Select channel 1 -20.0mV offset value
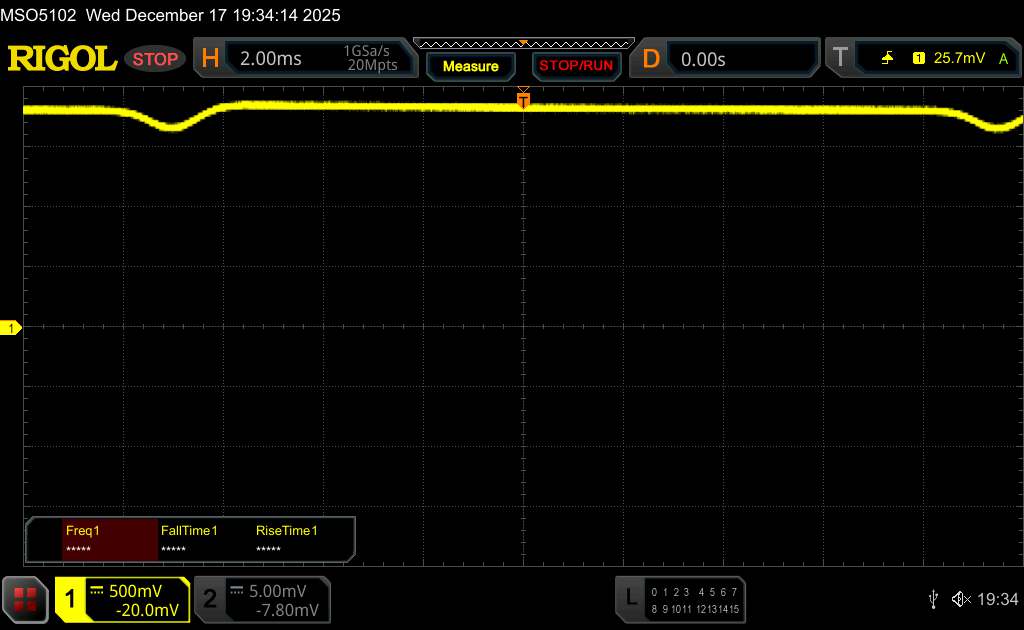Screen dimensions: 1024x630 tap(146, 610)
